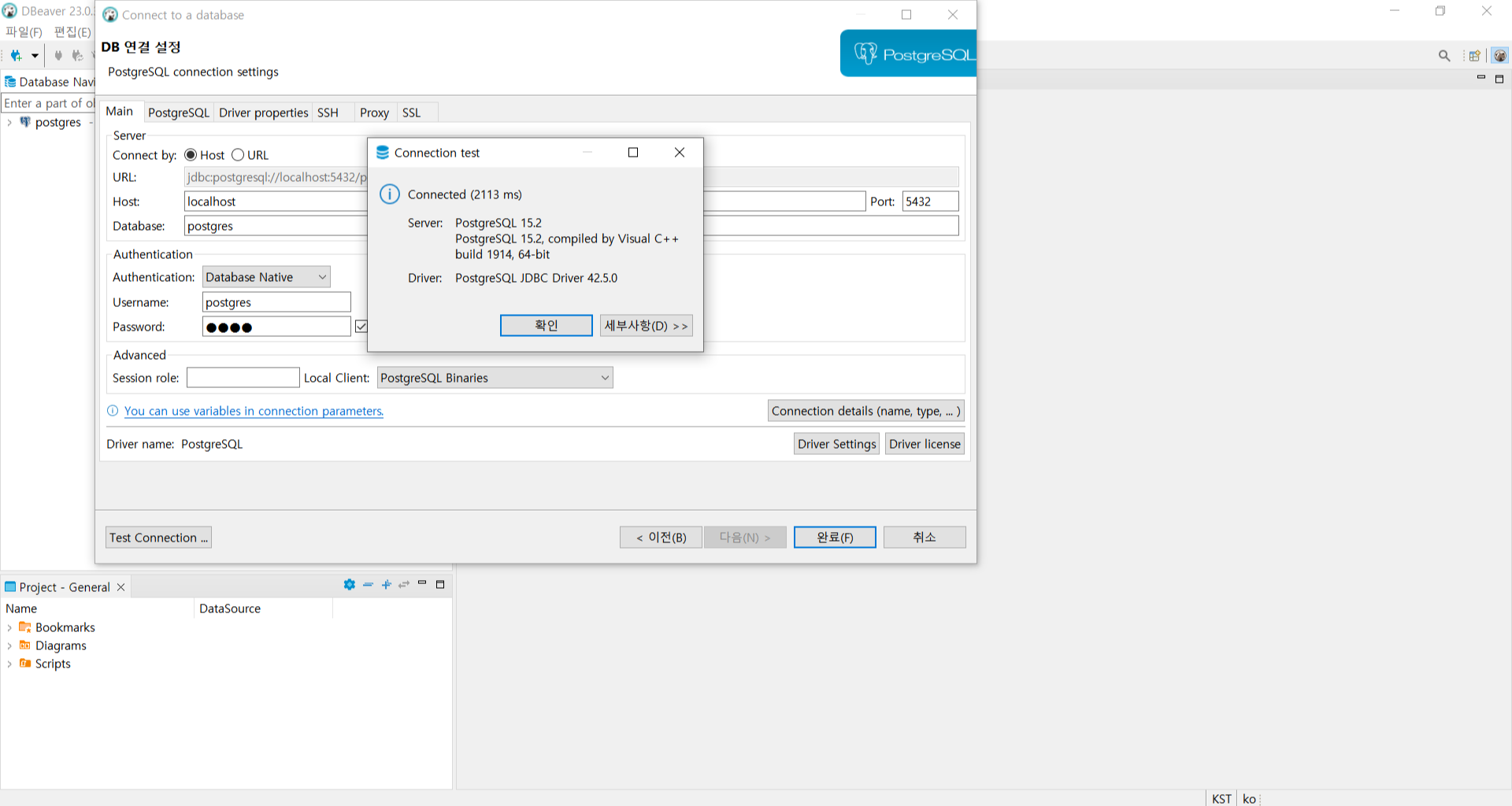The image size is (1512, 806).
Task: Click the info icon beside variables link
Action: tap(113, 411)
